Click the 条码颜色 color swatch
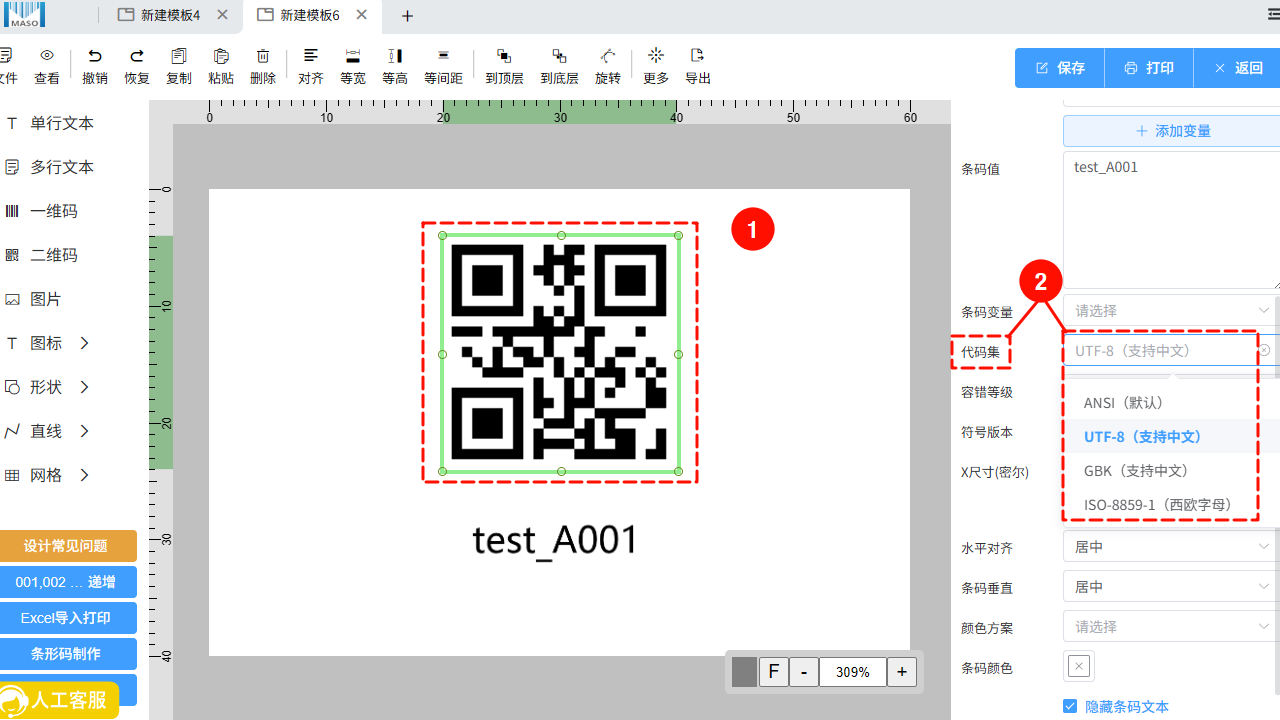This screenshot has width=1280, height=720. coord(1079,666)
